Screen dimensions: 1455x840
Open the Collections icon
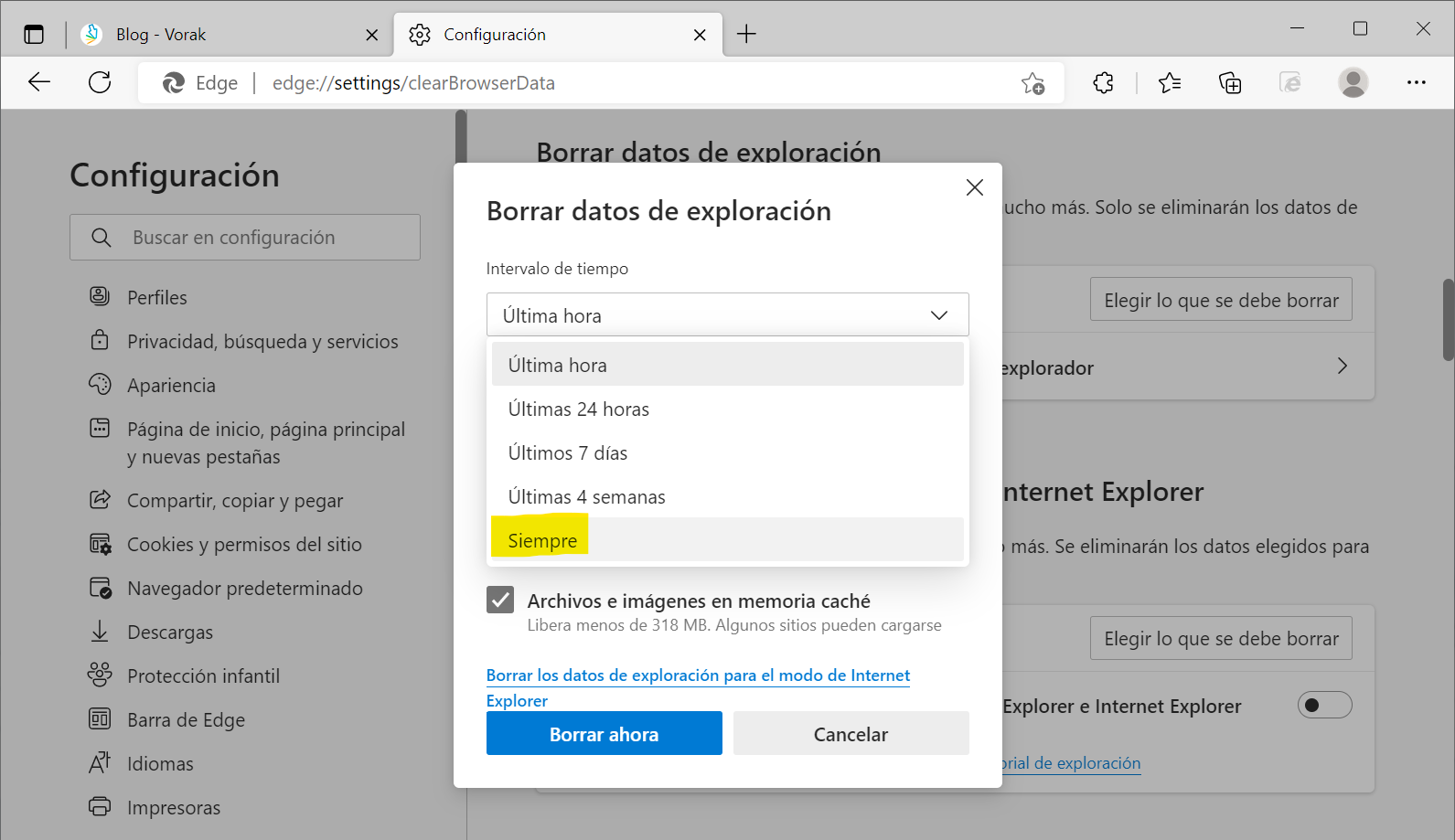(1230, 83)
